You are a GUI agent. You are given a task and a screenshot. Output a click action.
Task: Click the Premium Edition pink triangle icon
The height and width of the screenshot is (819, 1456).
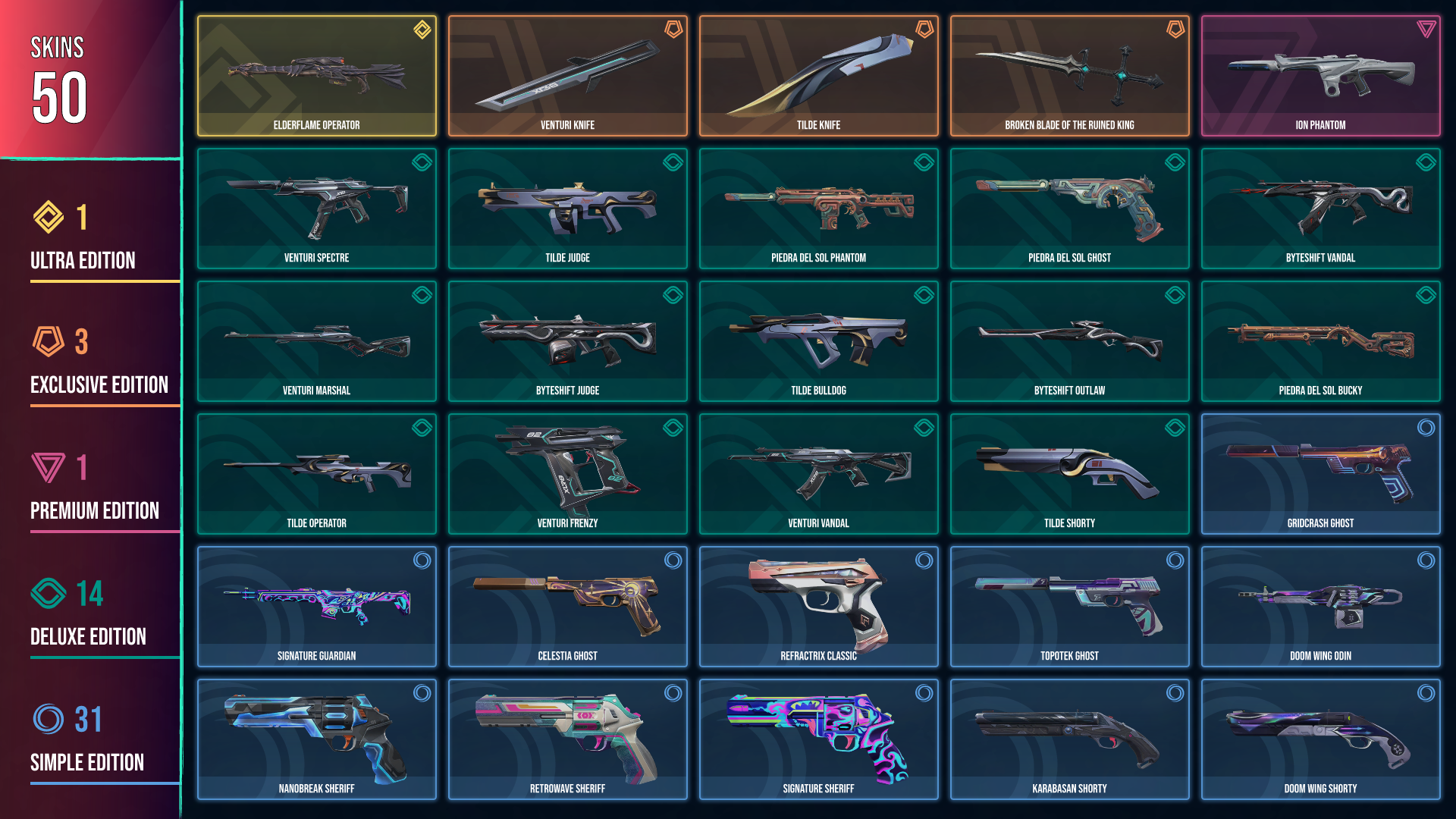(x=49, y=468)
